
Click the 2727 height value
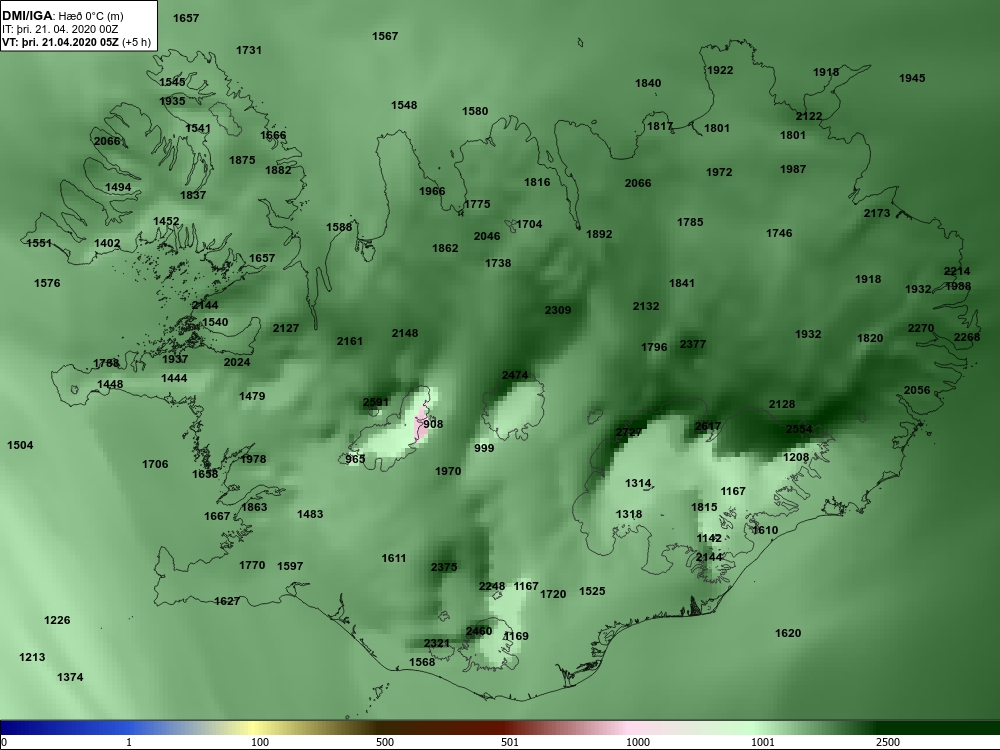[x=629, y=432]
